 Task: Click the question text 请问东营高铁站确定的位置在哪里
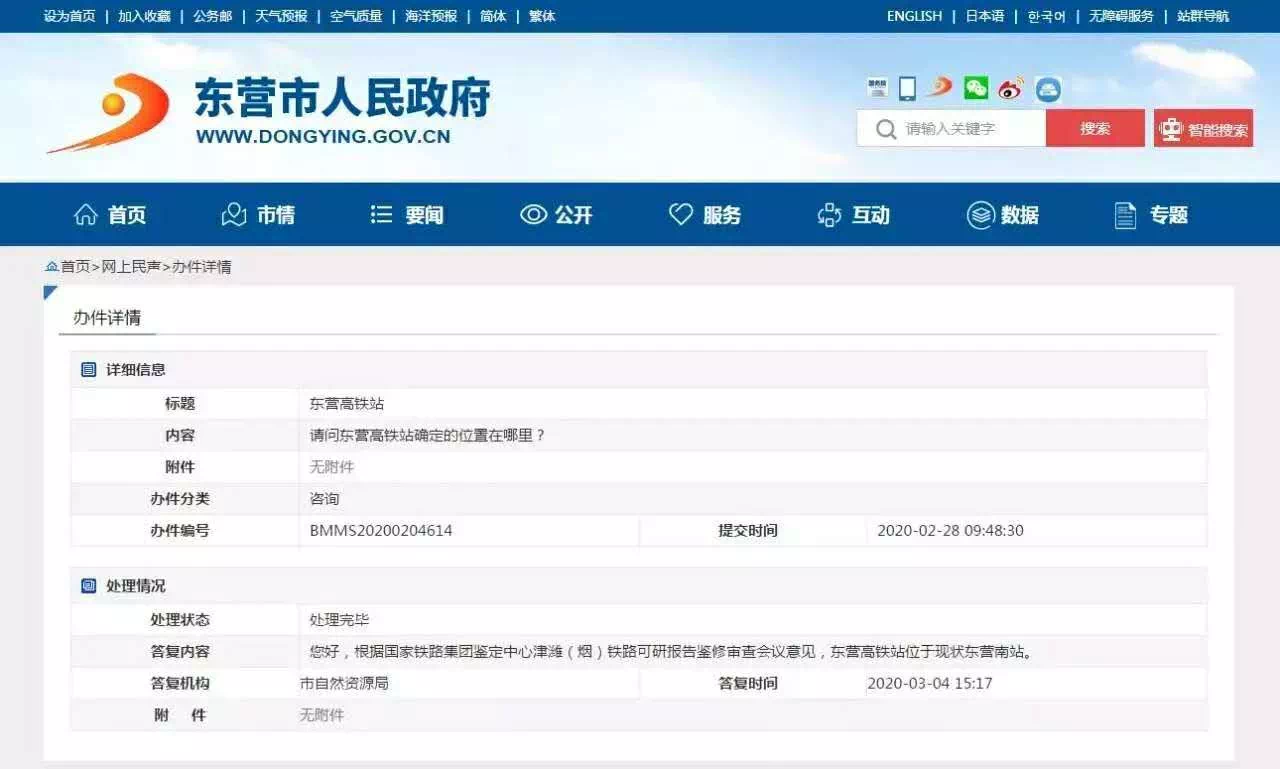pyautogui.click(x=428, y=436)
